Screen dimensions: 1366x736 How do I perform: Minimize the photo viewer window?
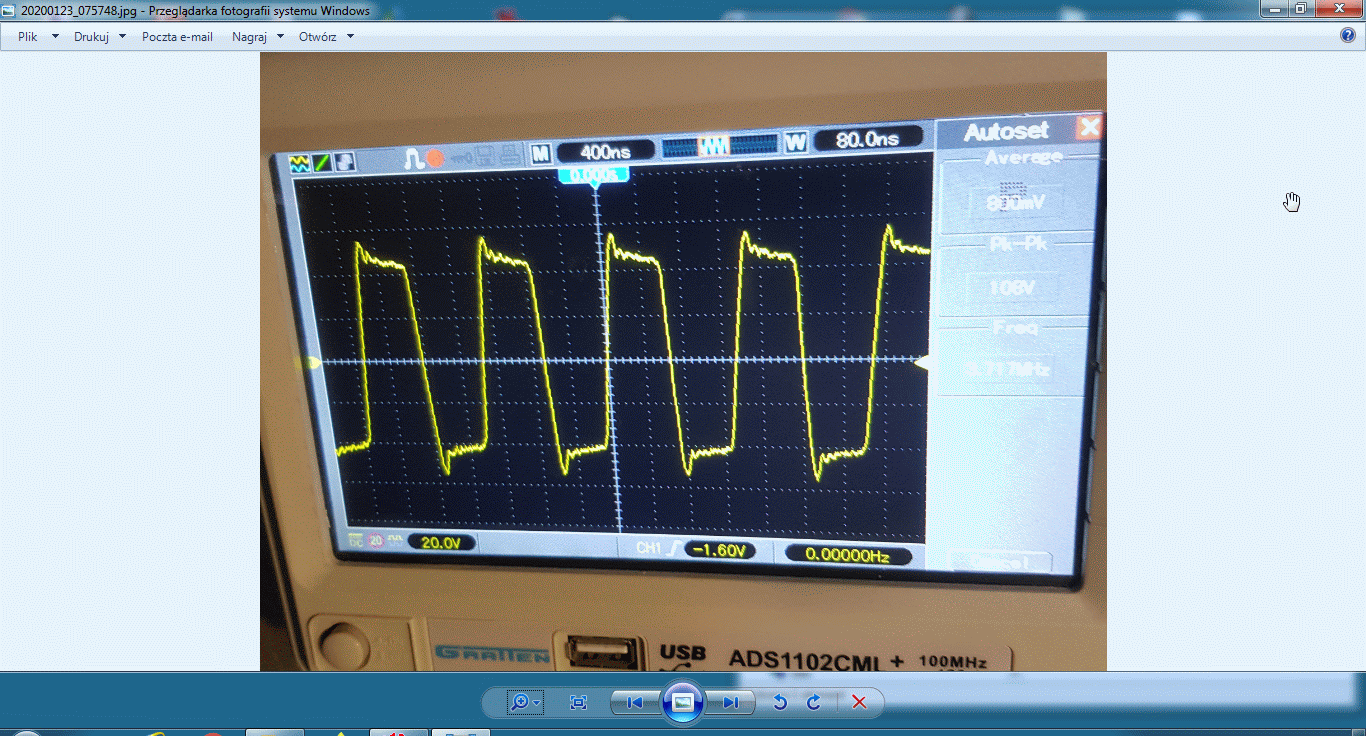[x=1273, y=9]
